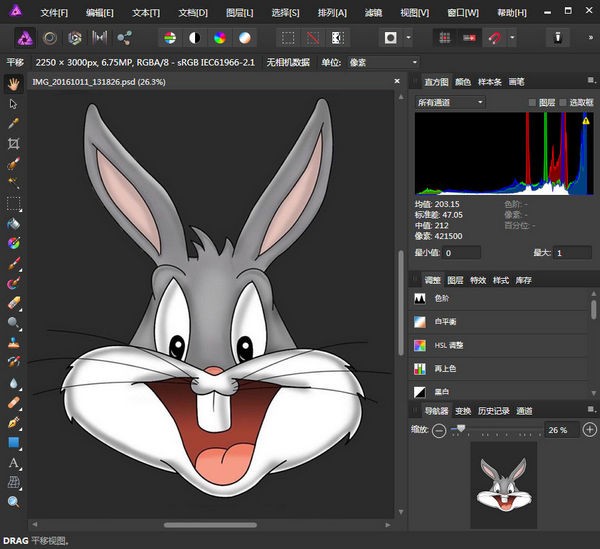Switch to the 历史记录 tab
The width and height of the screenshot is (600, 549).
click(x=494, y=411)
